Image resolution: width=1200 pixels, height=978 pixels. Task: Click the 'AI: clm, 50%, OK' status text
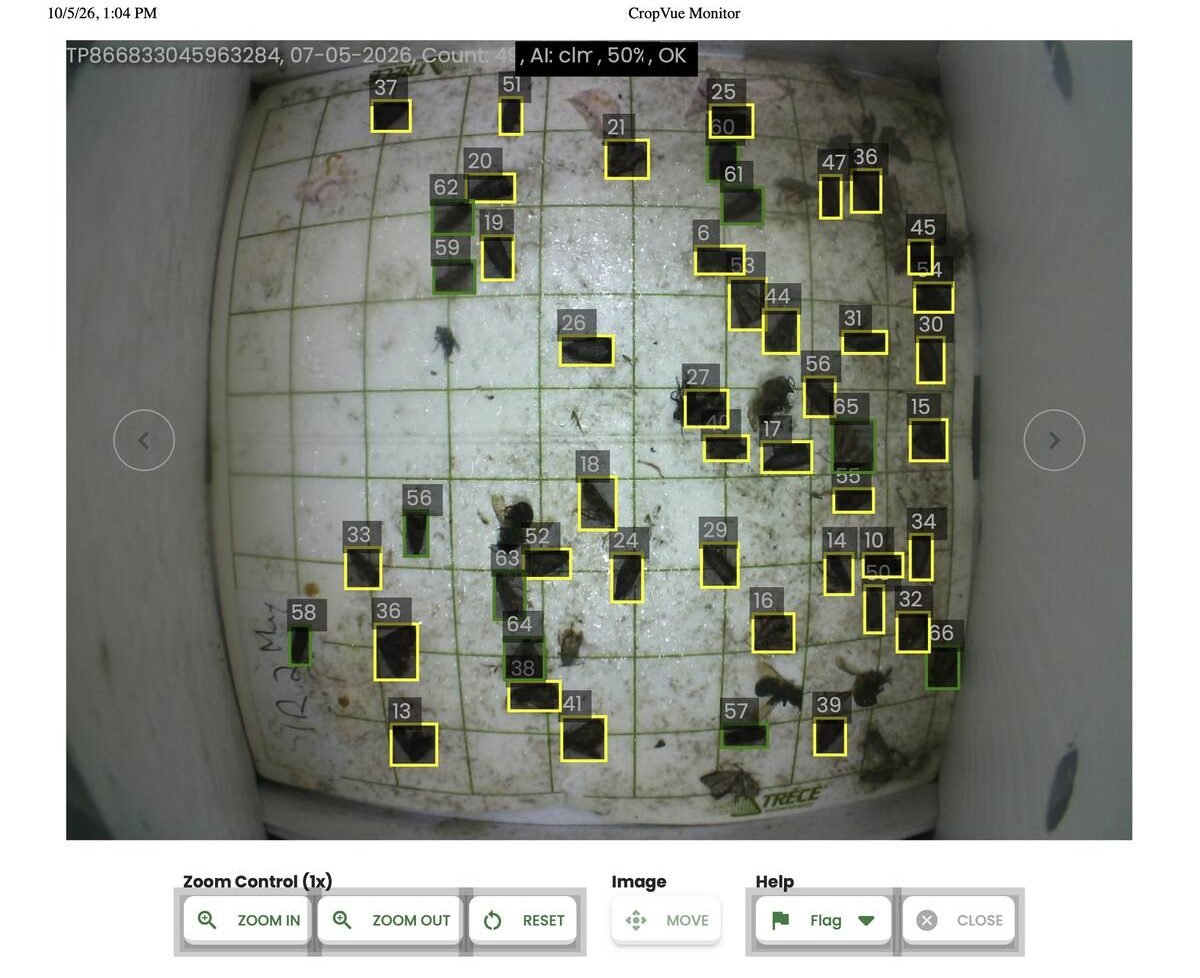(609, 55)
